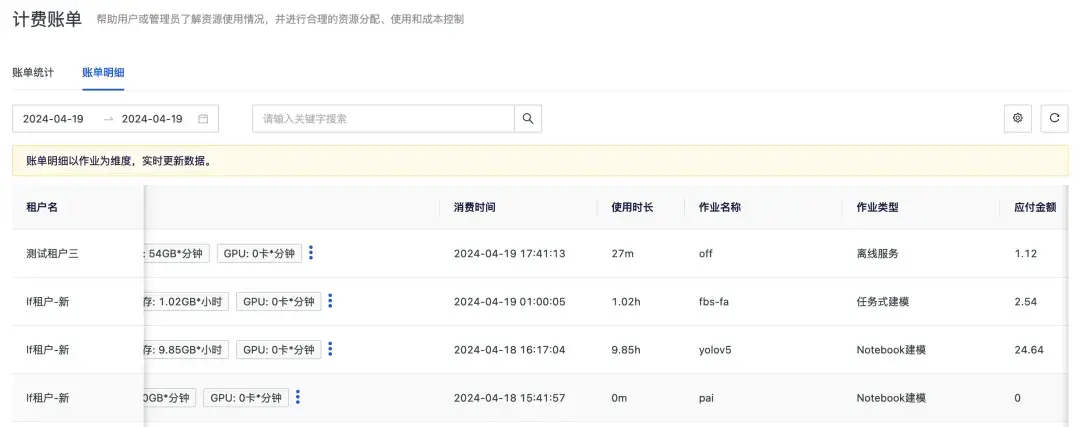Click duration value 9.85h
The width and height of the screenshot is (1080, 427).
(x=626, y=350)
